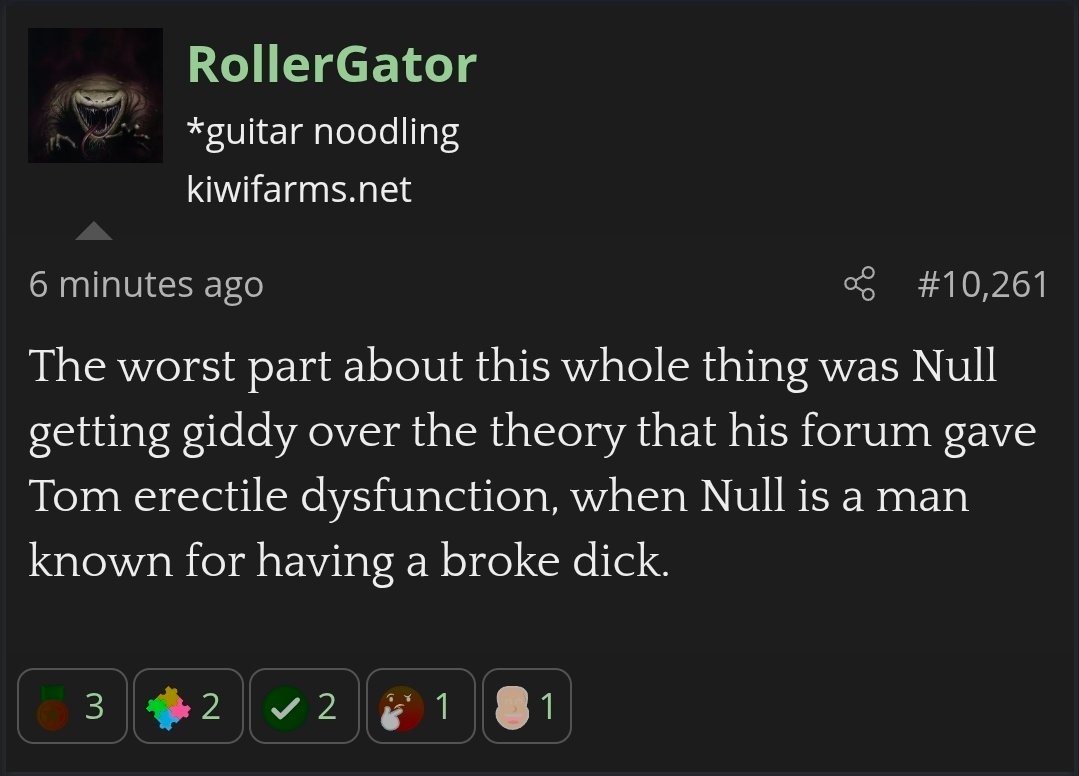This screenshot has width=1079, height=776.
Task: Click the "*guitar noodling" user title
Action: pos(323,131)
